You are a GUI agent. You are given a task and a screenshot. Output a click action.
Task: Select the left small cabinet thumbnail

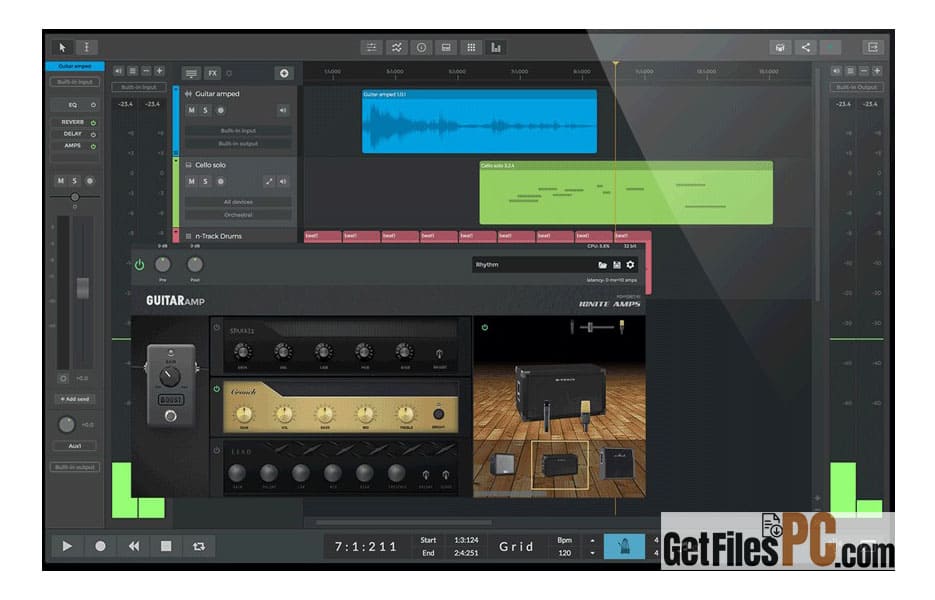coord(503,465)
